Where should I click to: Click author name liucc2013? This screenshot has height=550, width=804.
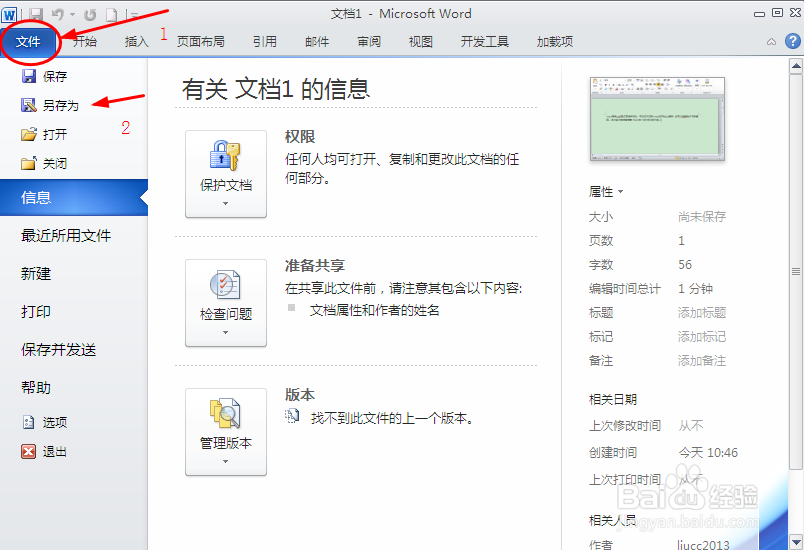(703, 544)
